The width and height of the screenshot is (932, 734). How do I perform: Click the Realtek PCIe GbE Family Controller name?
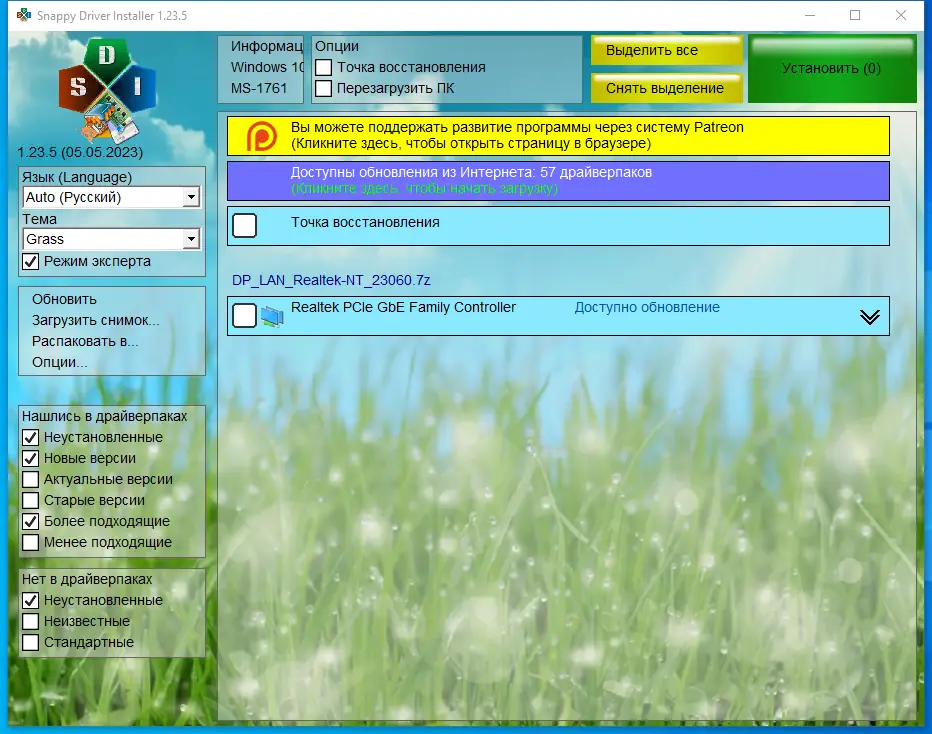403,307
